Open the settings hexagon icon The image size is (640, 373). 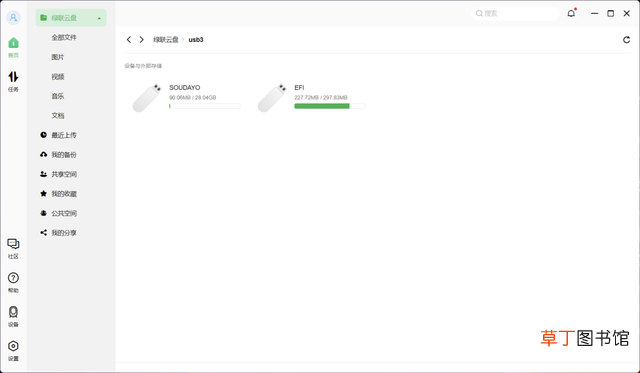click(13, 346)
